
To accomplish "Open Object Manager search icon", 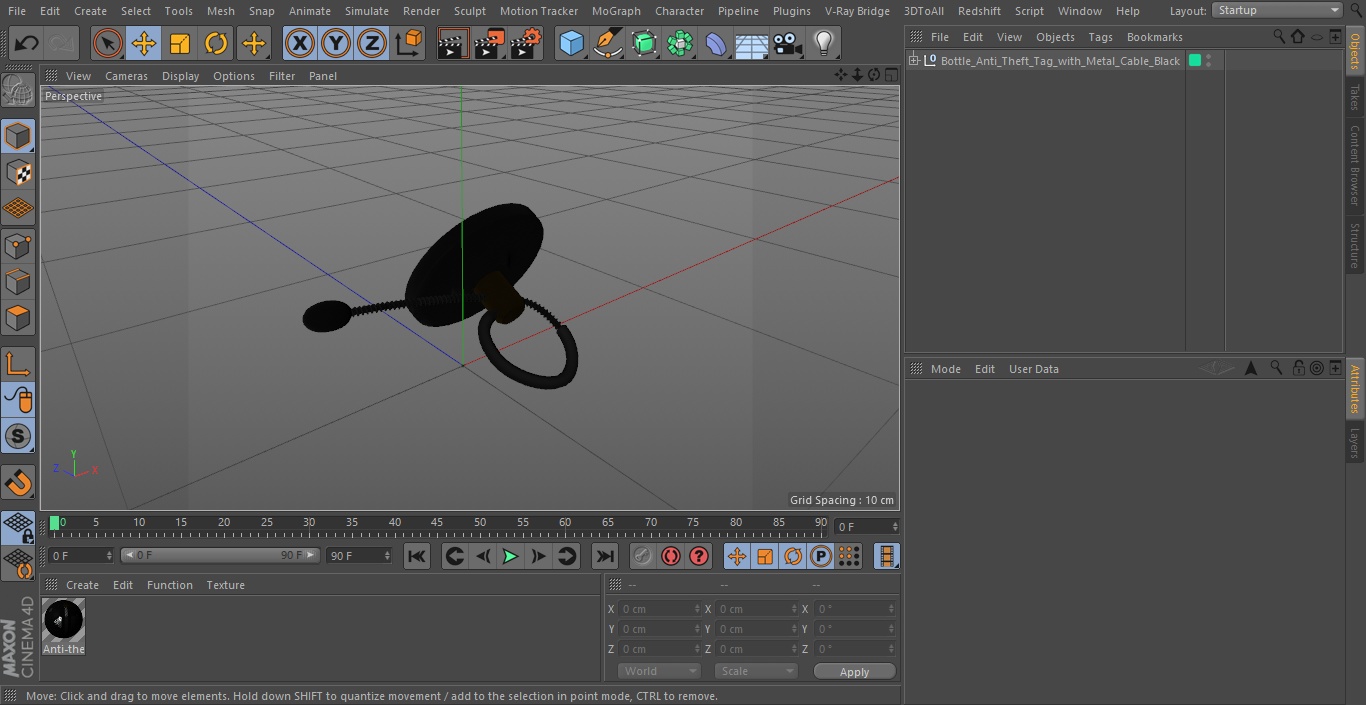I will tap(1279, 36).
